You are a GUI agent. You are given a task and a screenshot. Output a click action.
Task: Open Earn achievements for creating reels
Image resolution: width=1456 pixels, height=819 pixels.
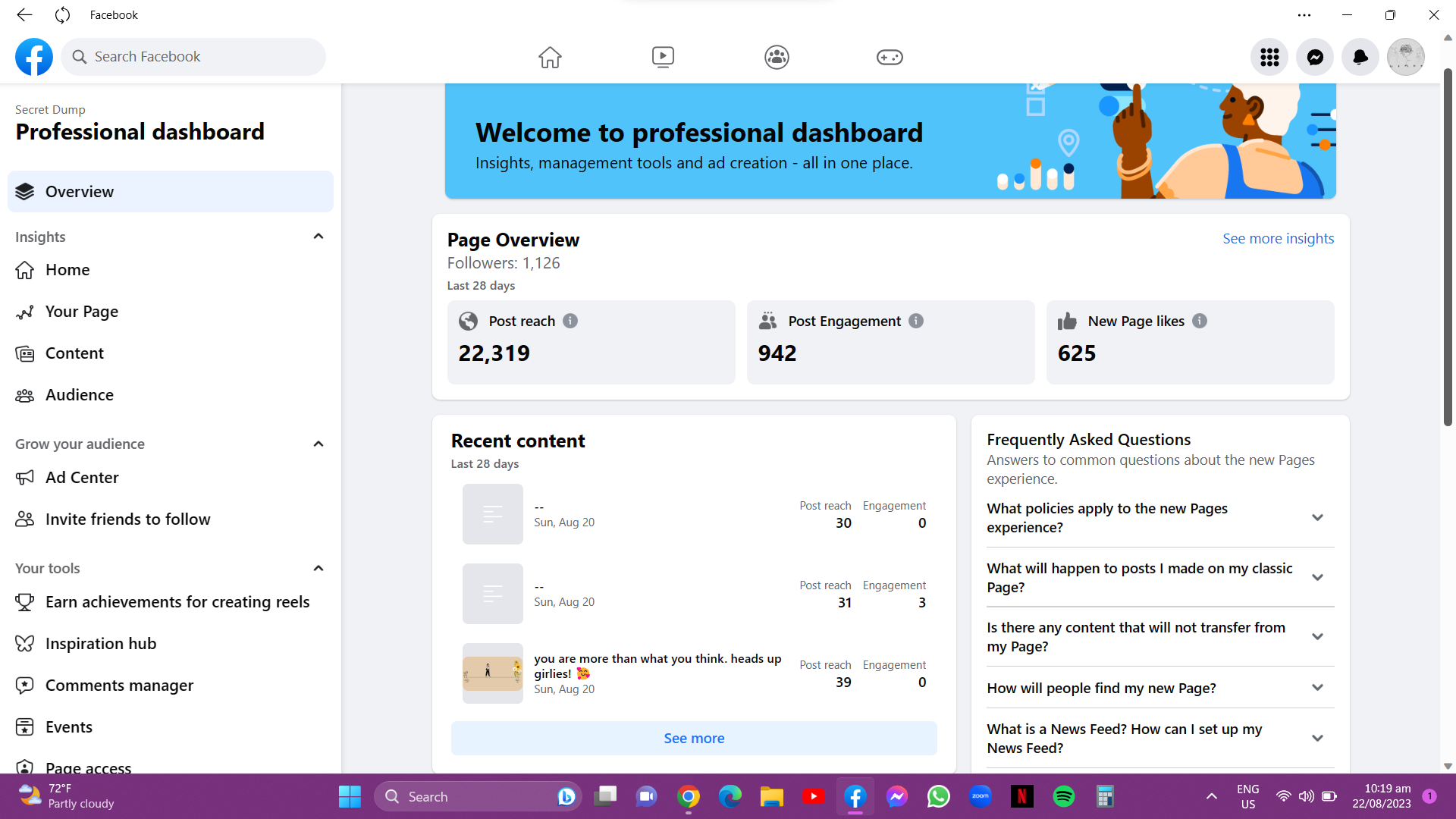point(171,602)
